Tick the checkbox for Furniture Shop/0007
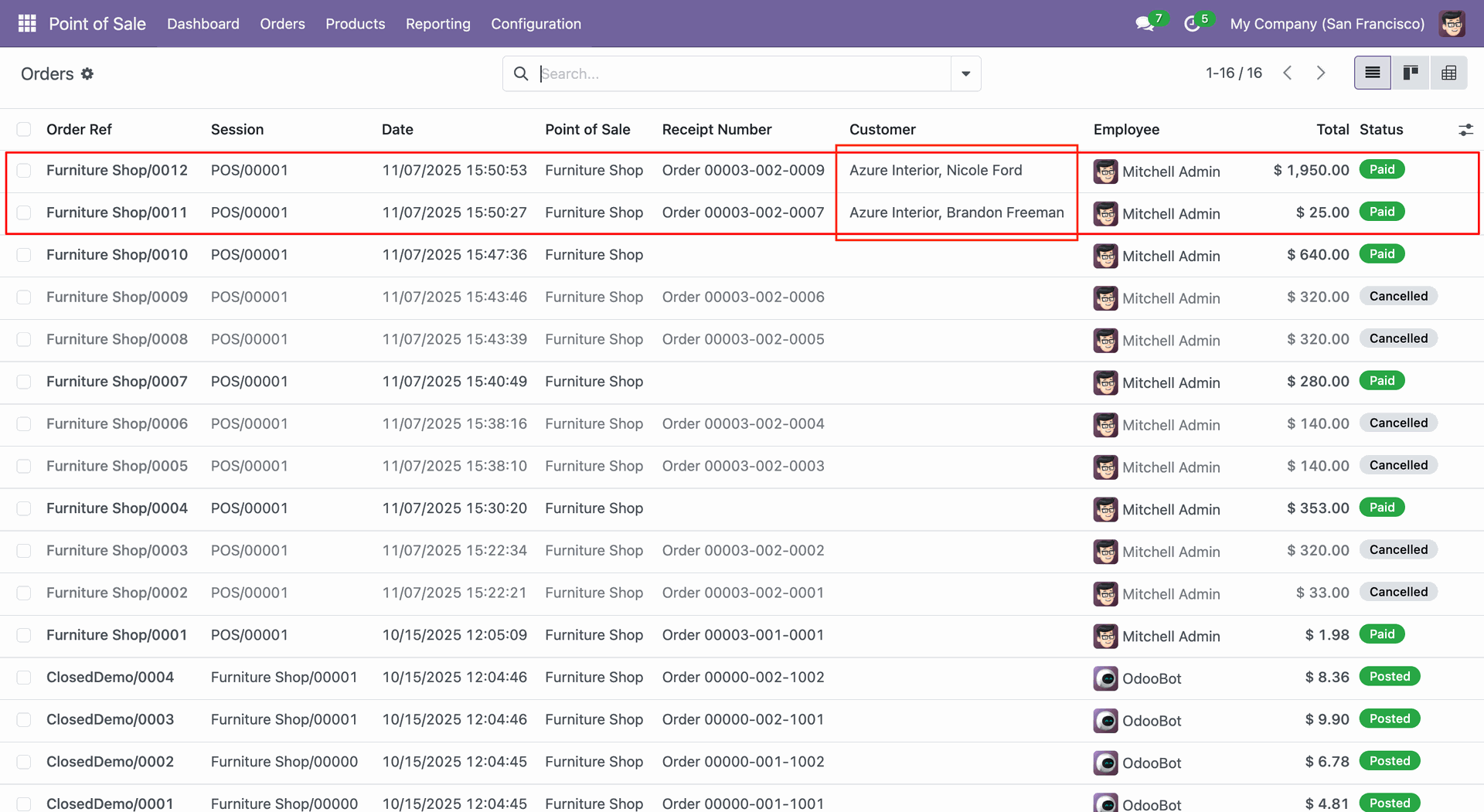This screenshot has width=1484, height=812. point(24,382)
